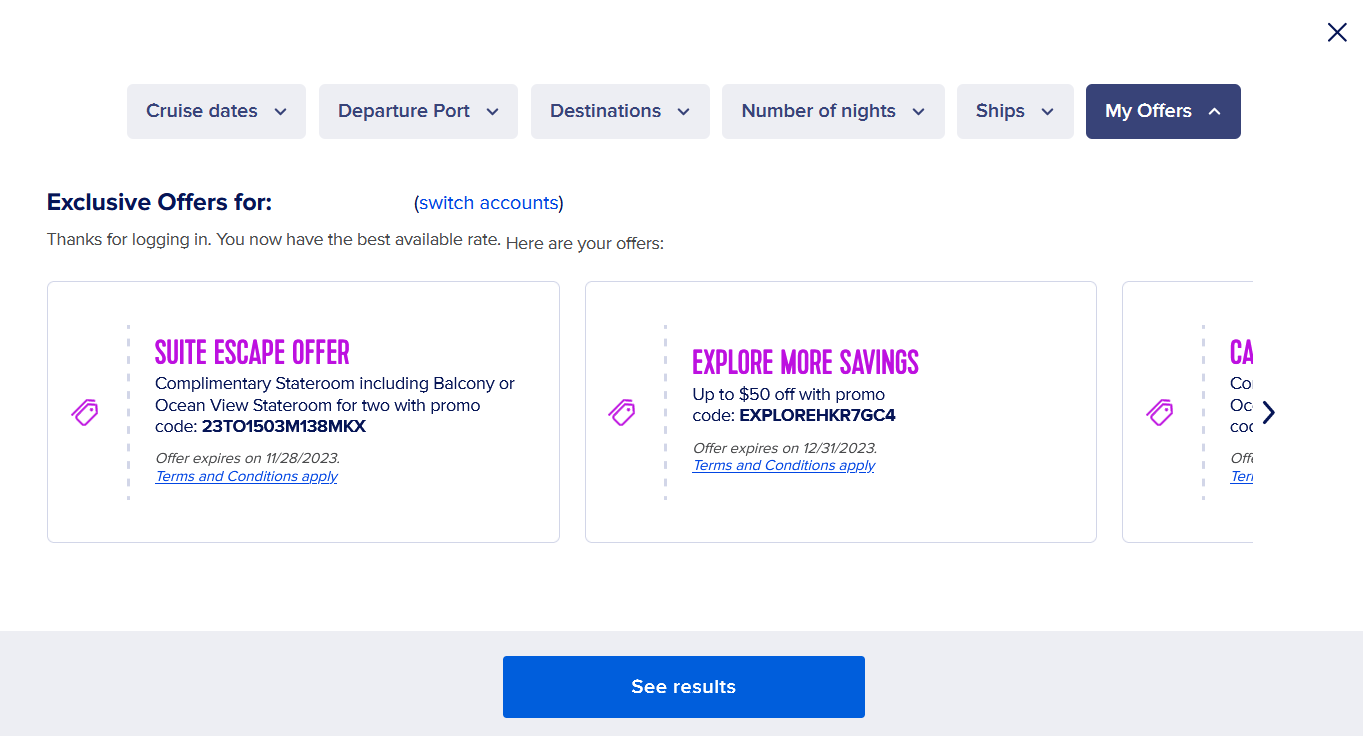Select the Explore More Savings offer card
The image size is (1363, 736).
(x=841, y=412)
